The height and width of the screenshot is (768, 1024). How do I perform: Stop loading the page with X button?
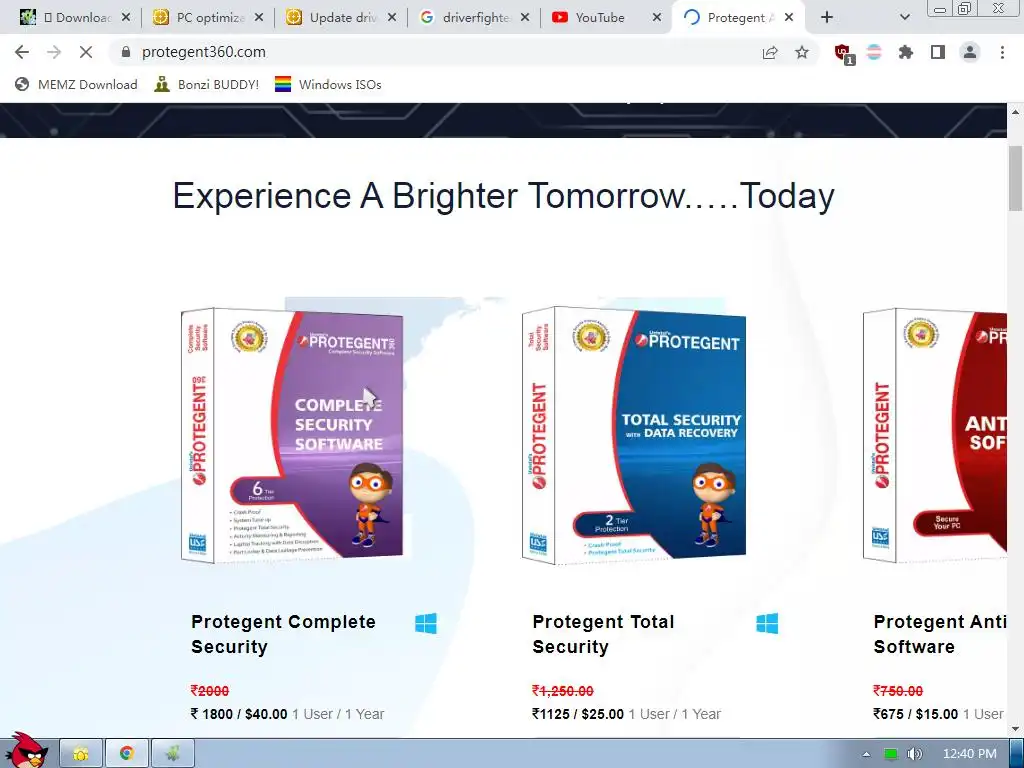86,52
